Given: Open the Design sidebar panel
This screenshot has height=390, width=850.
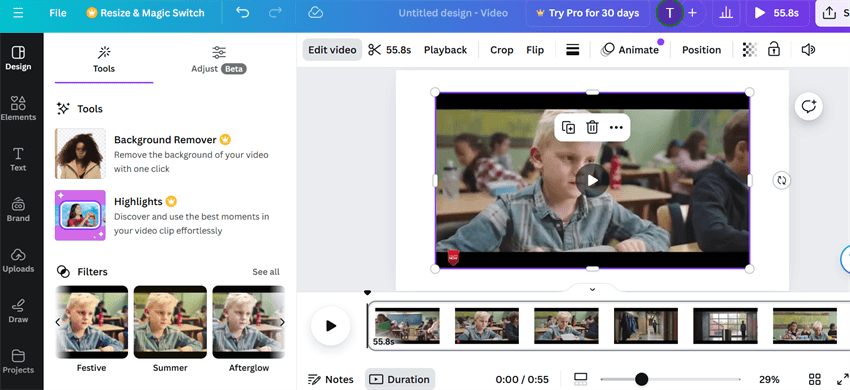Looking at the screenshot, I should click(x=18, y=58).
